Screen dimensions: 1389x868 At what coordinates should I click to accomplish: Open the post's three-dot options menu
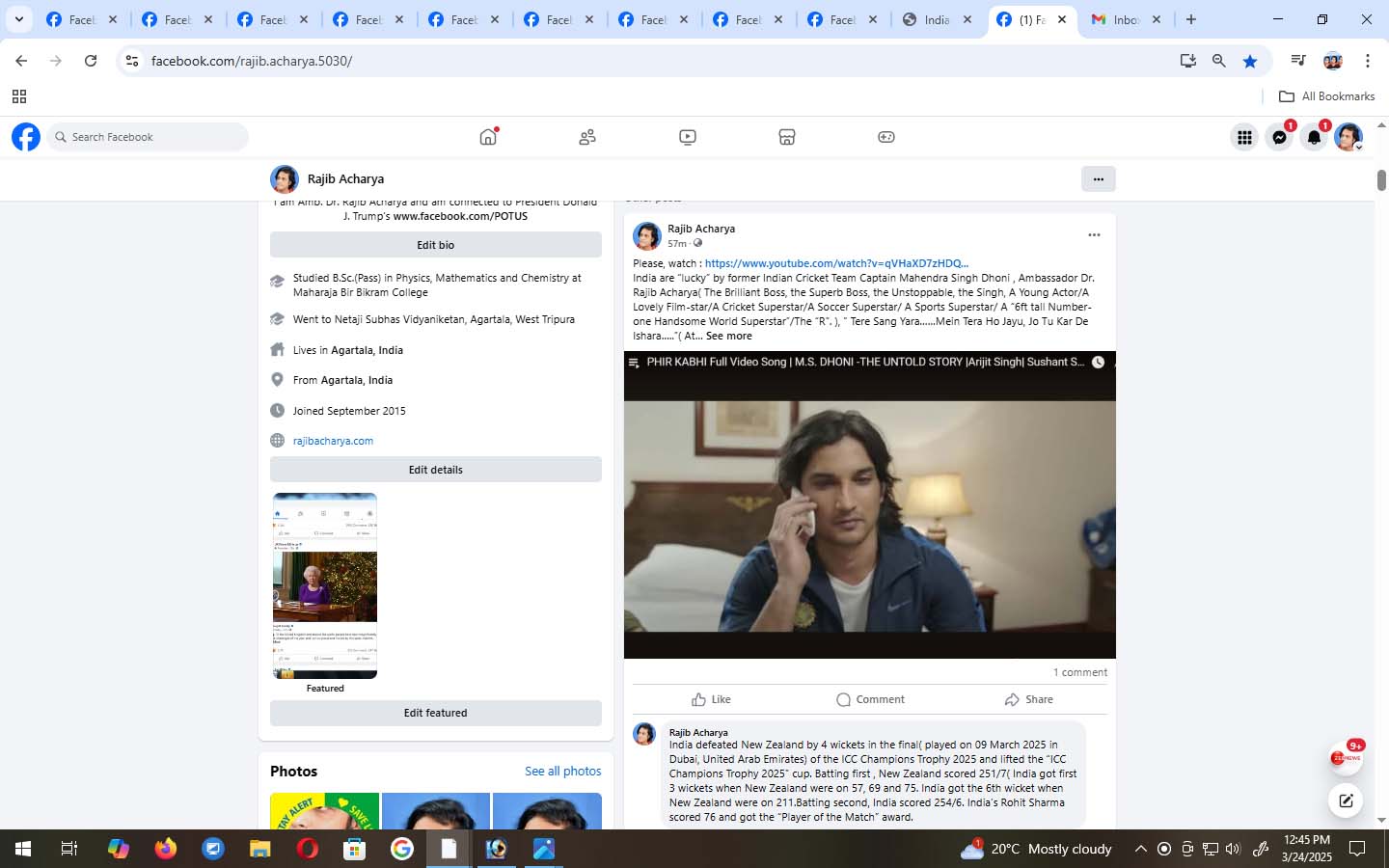pyautogui.click(x=1094, y=234)
